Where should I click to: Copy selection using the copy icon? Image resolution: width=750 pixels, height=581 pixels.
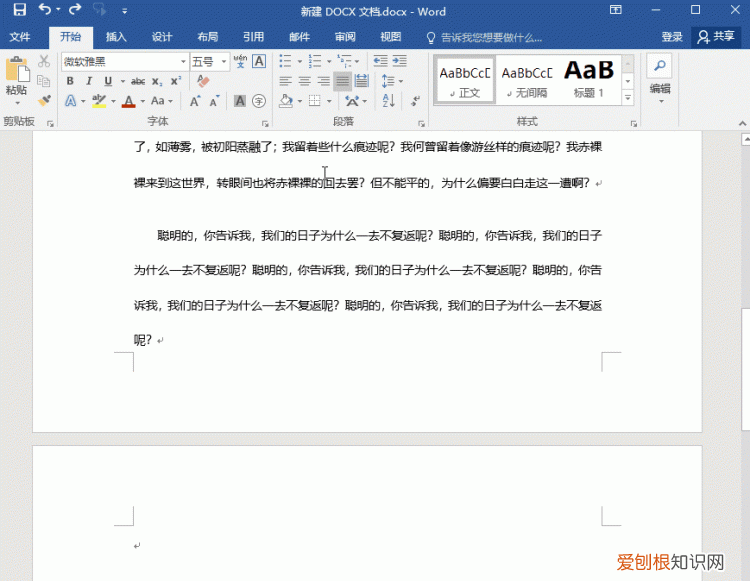(44, 81)
